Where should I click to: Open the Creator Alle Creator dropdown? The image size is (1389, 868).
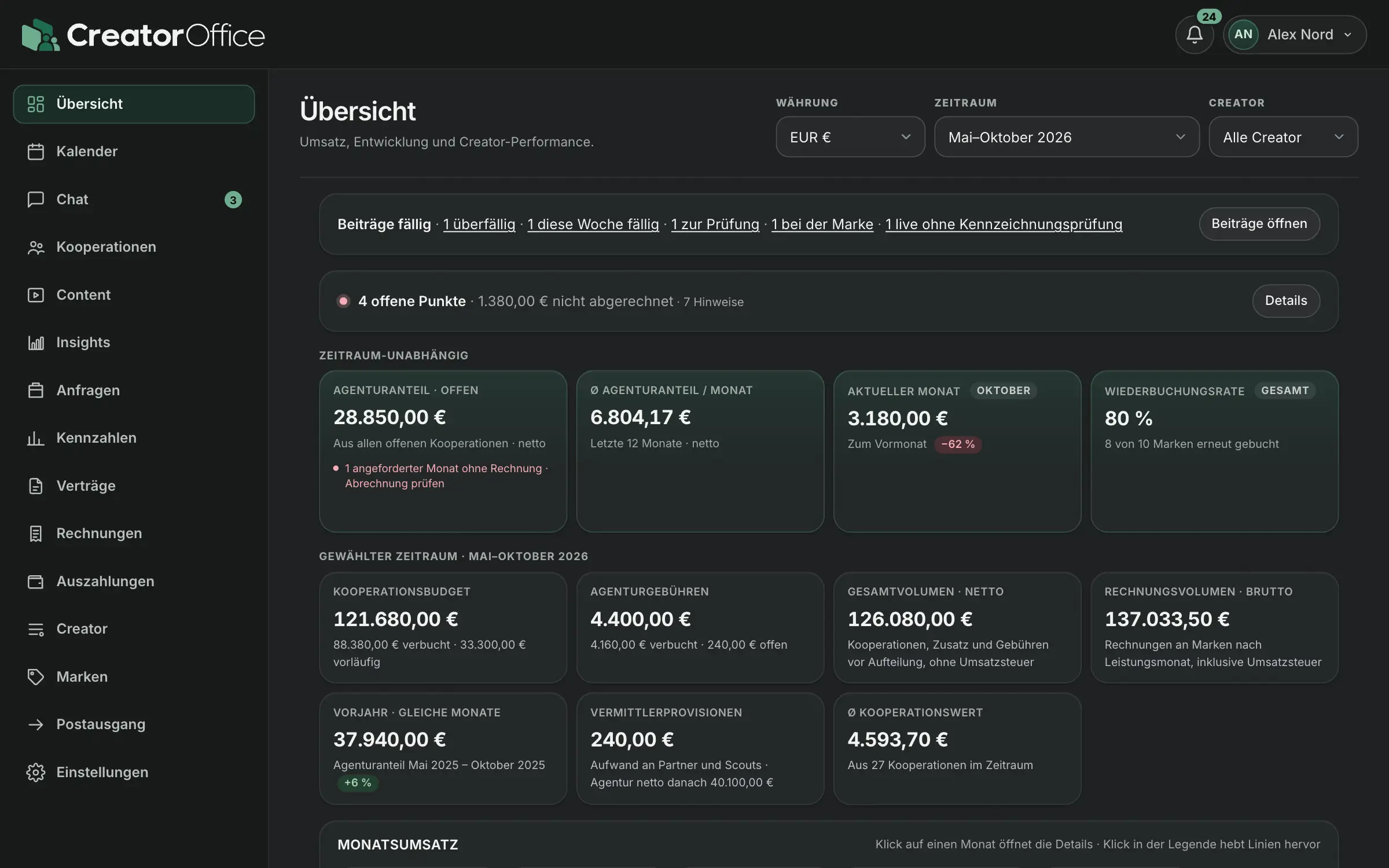click(1283, 137)
